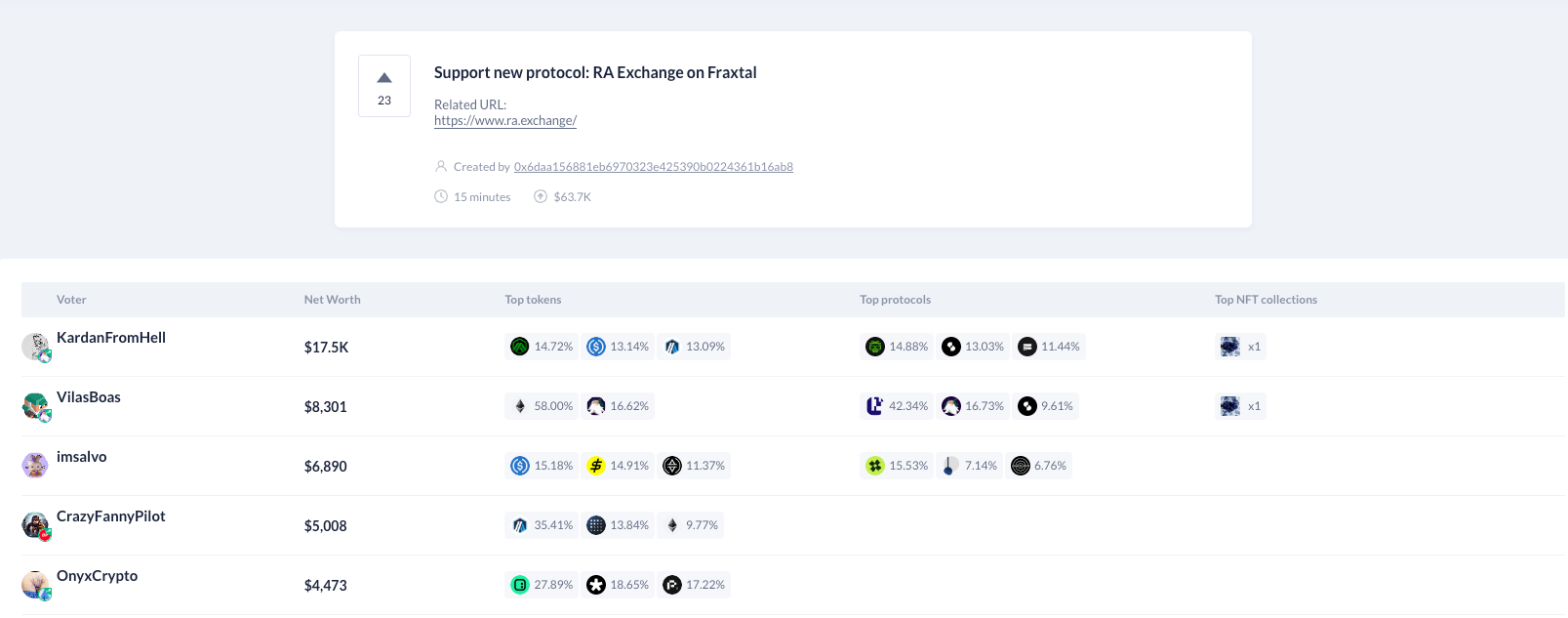Open the ra.exchange related URL link

(x=505, y=121)
